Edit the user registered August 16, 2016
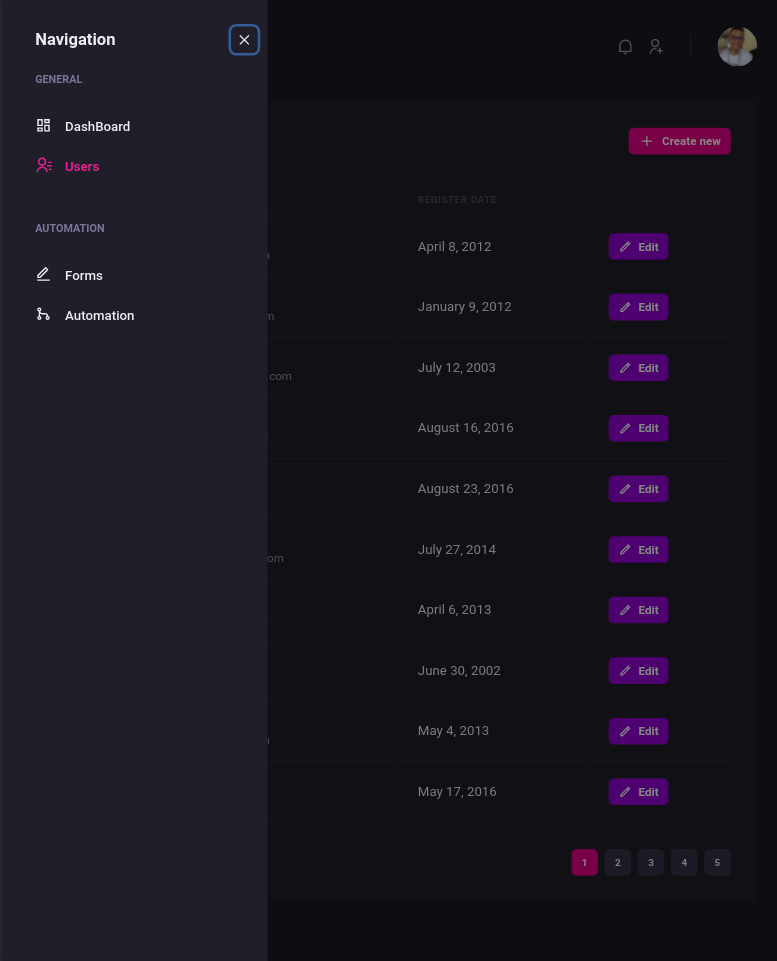777x961 pixels. tap(638, 428)
